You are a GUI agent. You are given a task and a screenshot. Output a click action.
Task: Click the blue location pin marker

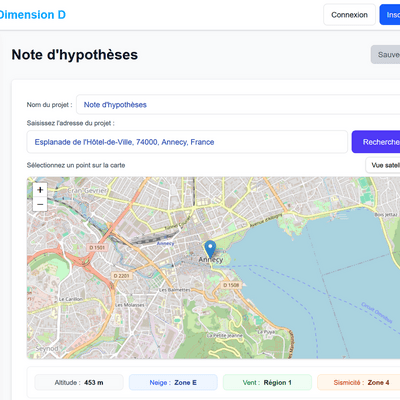[210, 249]
